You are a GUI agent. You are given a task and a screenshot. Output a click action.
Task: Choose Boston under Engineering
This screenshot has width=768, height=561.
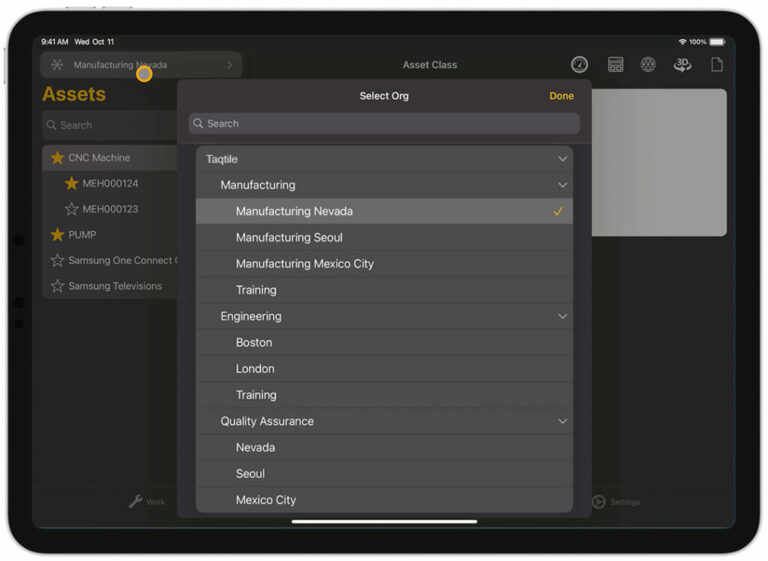tap(254, 342)
